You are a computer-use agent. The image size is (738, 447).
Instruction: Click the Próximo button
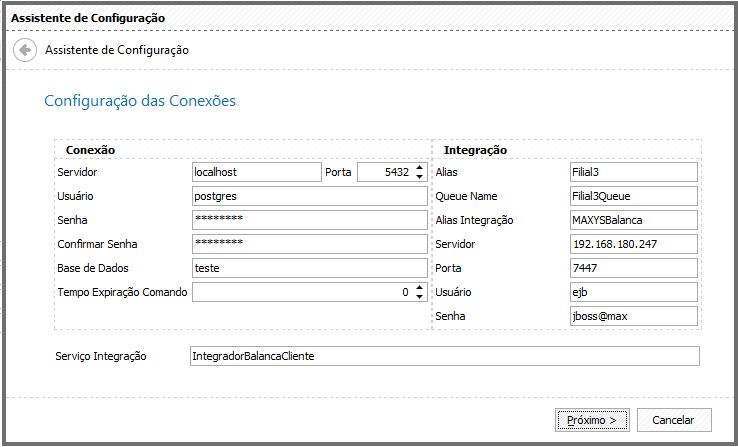(592, 420)
